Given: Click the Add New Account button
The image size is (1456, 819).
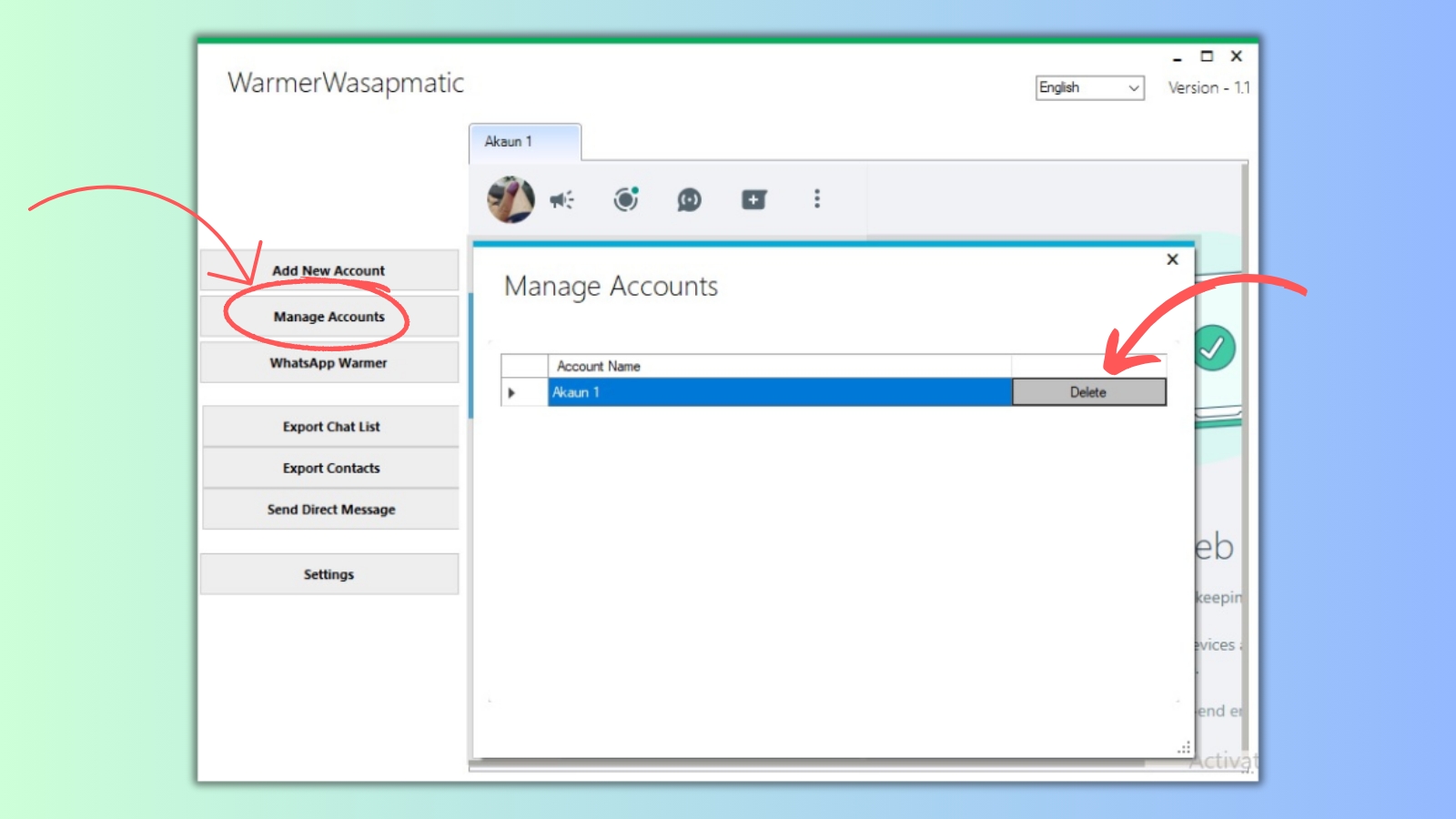Looking at the screenshot, I should pos(329,270).
